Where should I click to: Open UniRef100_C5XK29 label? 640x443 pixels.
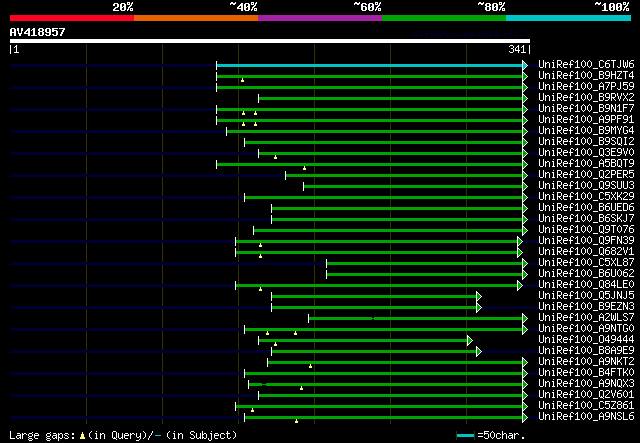coord(586,197)
